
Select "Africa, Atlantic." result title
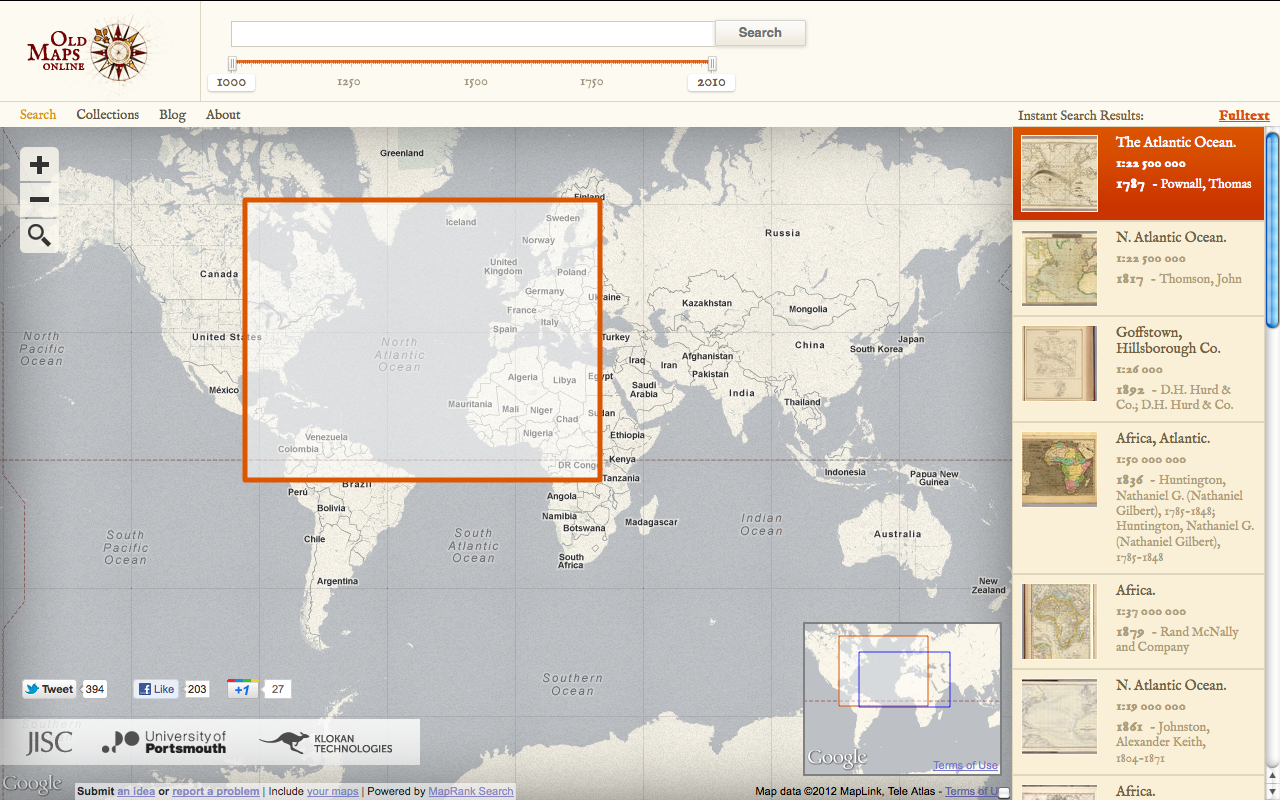click(x=1163, y=439)
